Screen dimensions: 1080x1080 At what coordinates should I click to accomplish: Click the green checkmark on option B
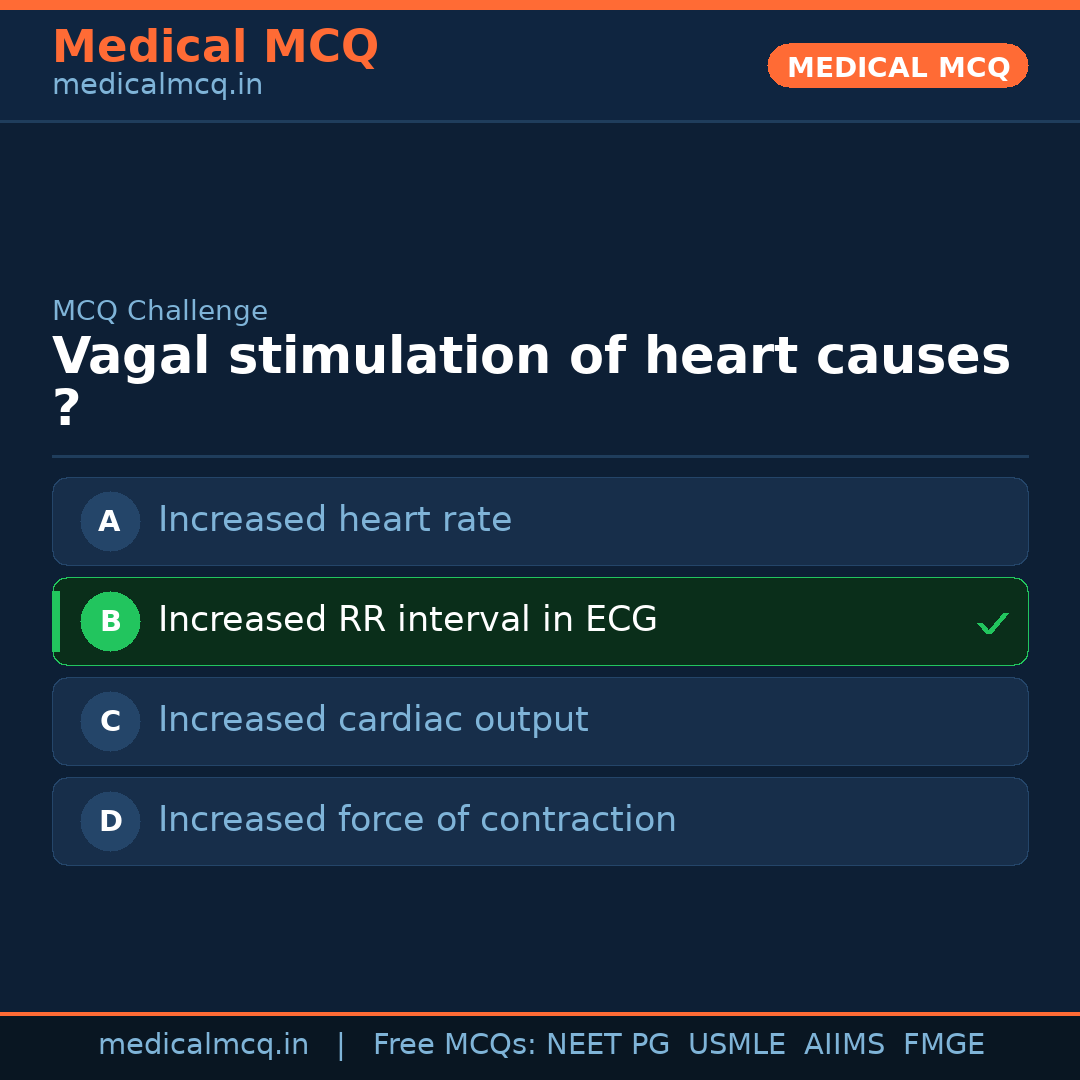pos(992,622)
